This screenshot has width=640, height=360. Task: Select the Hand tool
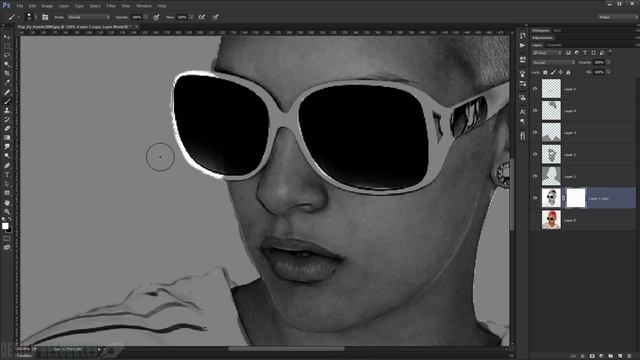pos(7,202)
